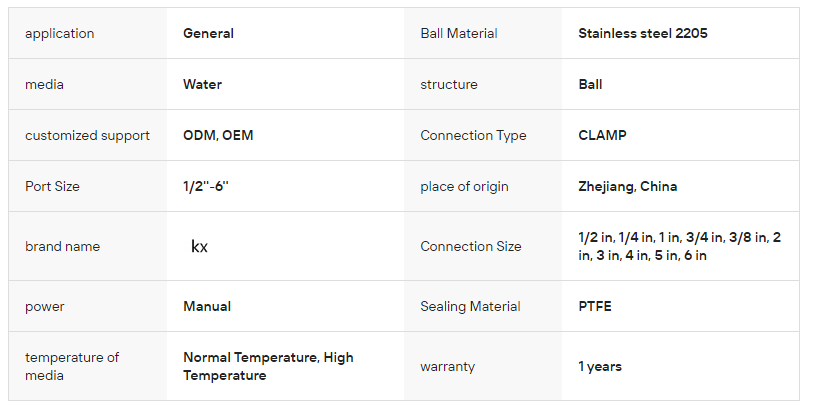This screenshot has height=417, width=818.
Task: Click the 'Port Size' label
Action: (52, 187)
